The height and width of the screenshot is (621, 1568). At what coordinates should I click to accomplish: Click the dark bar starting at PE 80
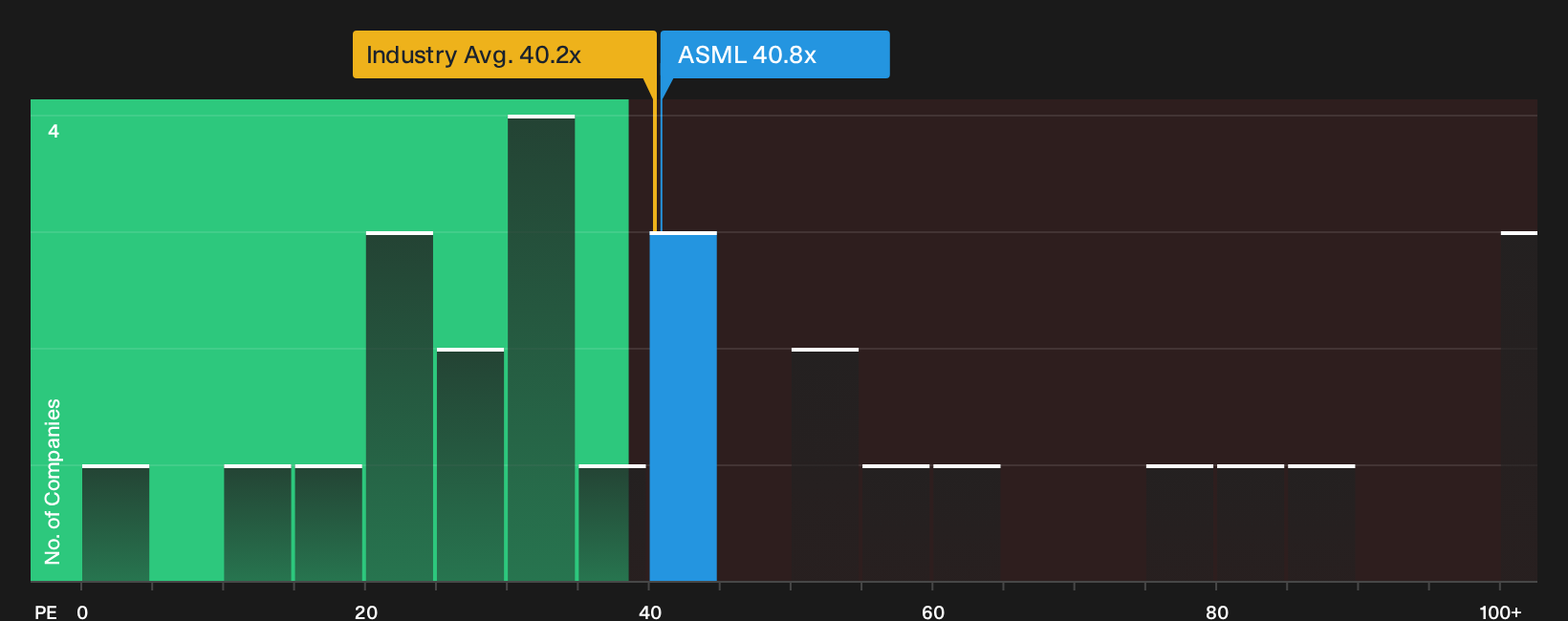click(x=1251, y=523)
